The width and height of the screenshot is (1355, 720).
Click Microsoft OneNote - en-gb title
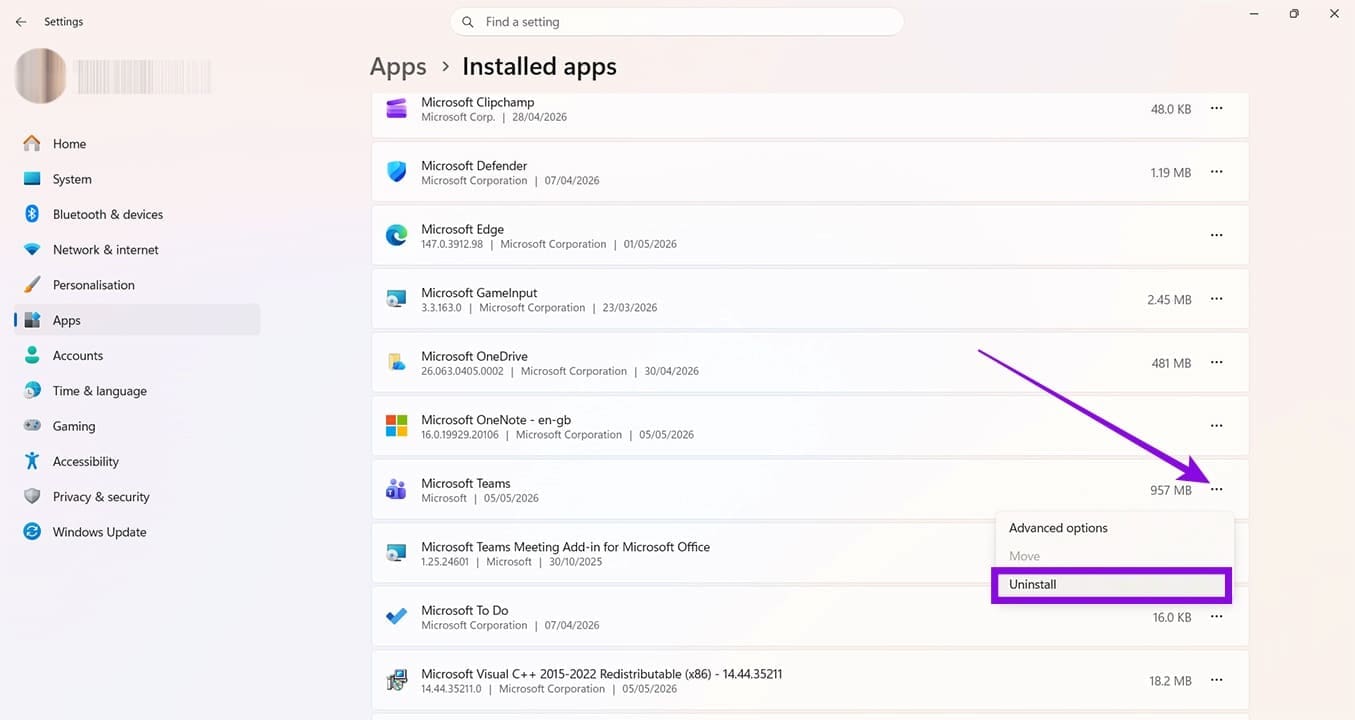tap(496, 420)
